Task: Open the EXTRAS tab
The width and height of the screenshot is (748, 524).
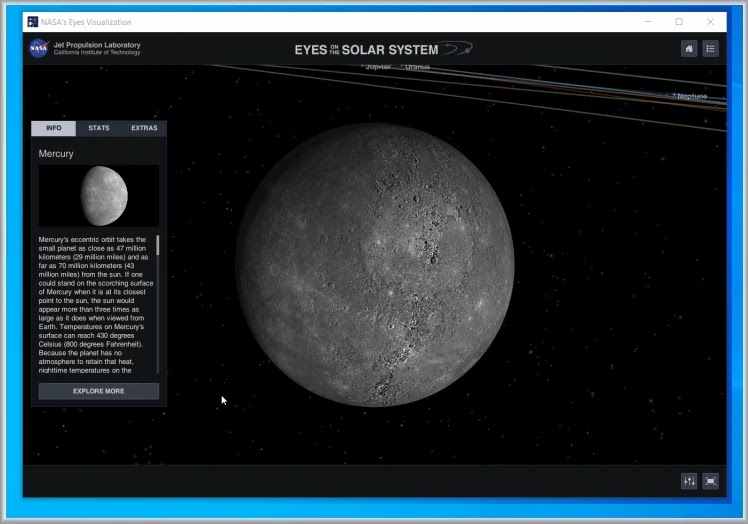Action: 144,128
